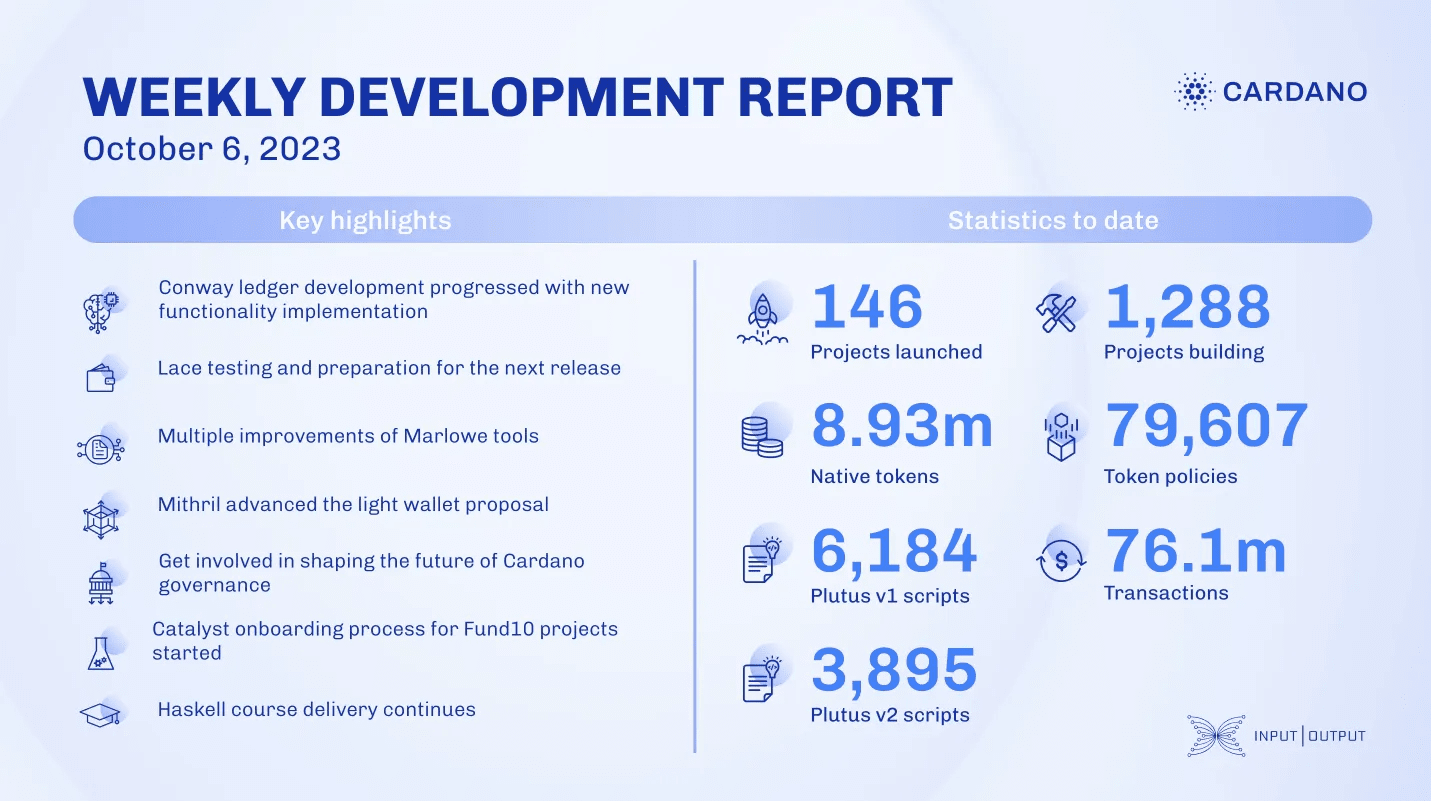Click the Key highlights header
The height and width of the screenshot is (801, 1431).
pos(365,220)
